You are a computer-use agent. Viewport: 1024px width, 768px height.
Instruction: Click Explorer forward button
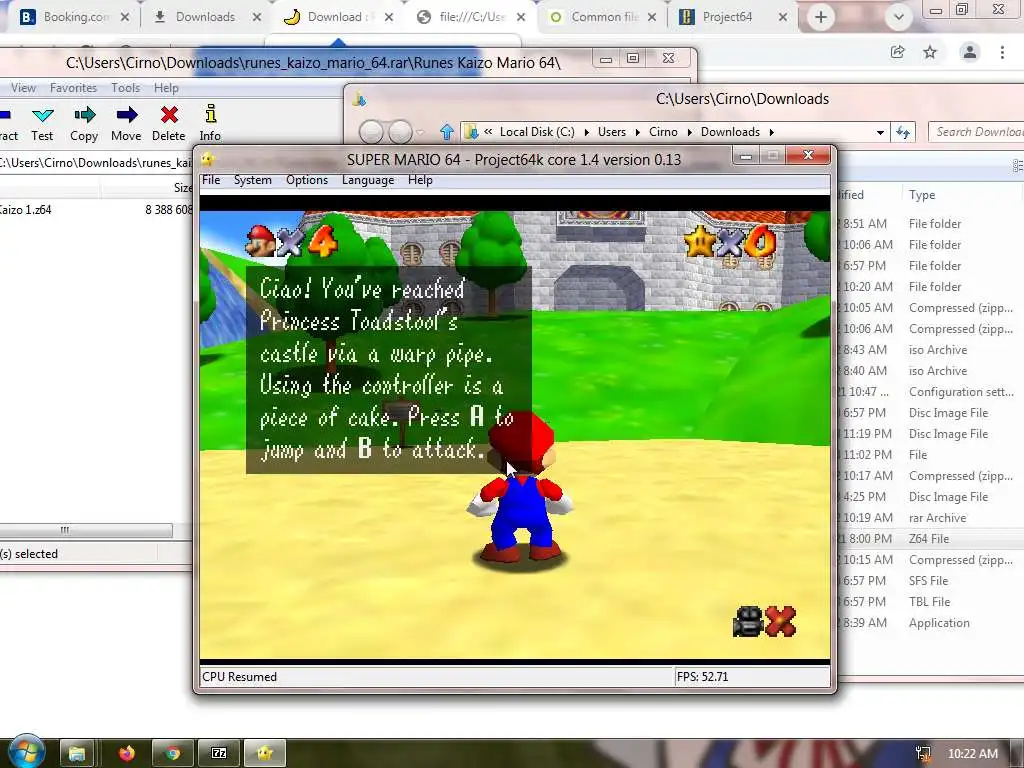click(400, 132)
